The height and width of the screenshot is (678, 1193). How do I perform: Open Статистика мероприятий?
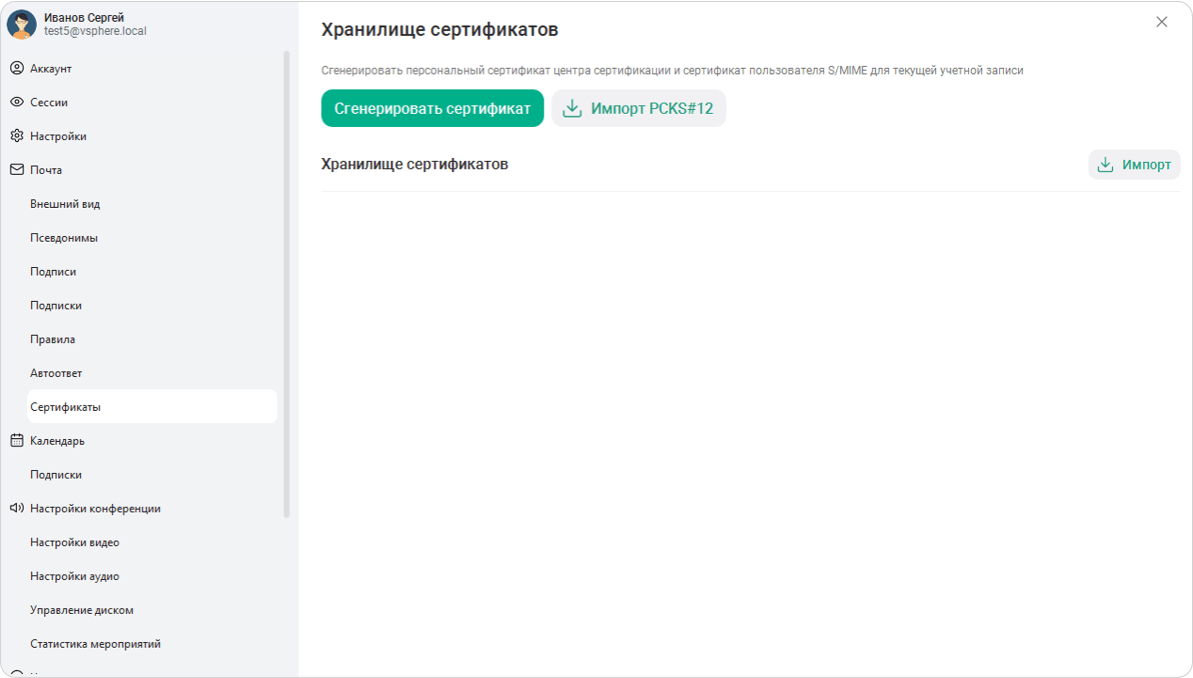tap(95, 644)
